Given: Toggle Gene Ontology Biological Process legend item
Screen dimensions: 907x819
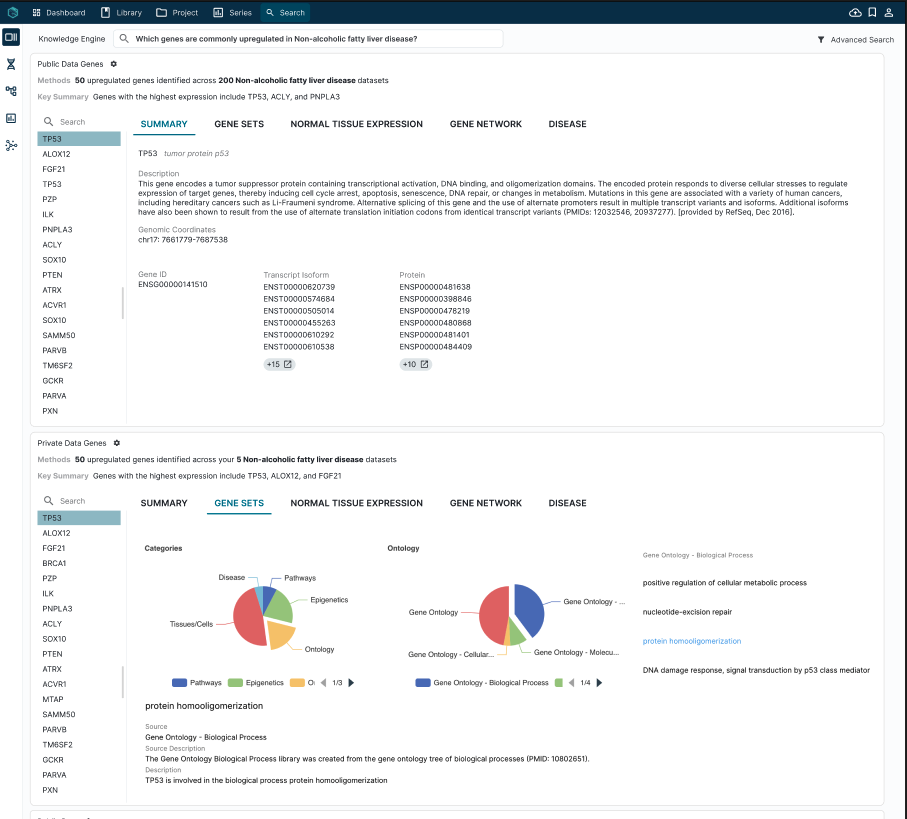Looking at the screenshot, I should coord(482,682).
